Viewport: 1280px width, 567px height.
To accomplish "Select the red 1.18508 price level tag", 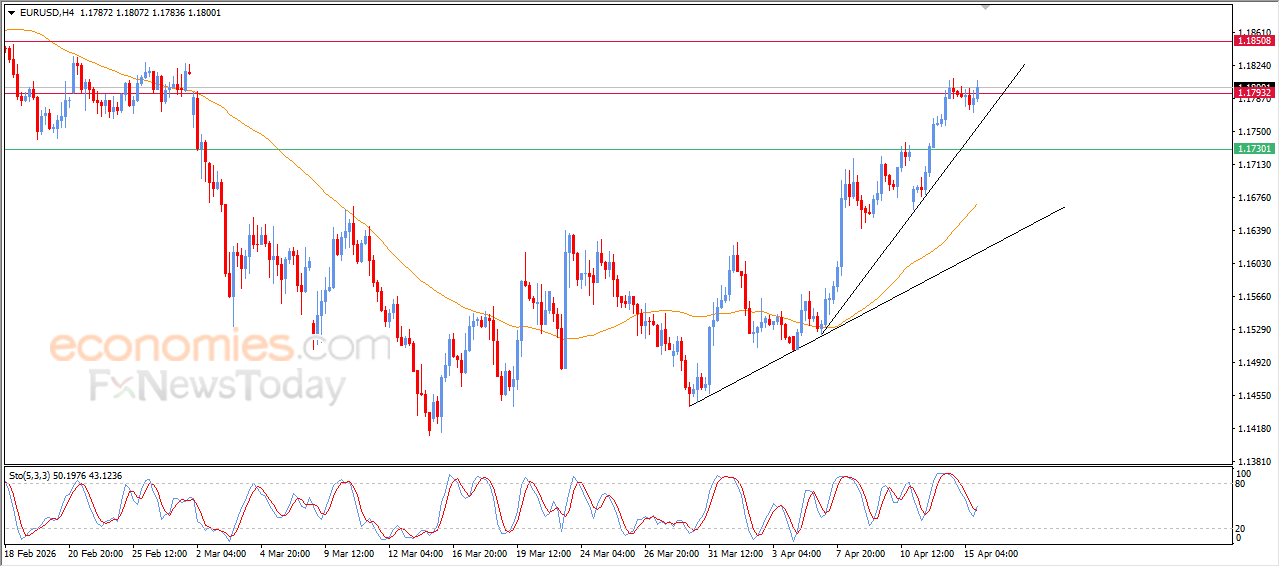I will [x=1254, y=41].
